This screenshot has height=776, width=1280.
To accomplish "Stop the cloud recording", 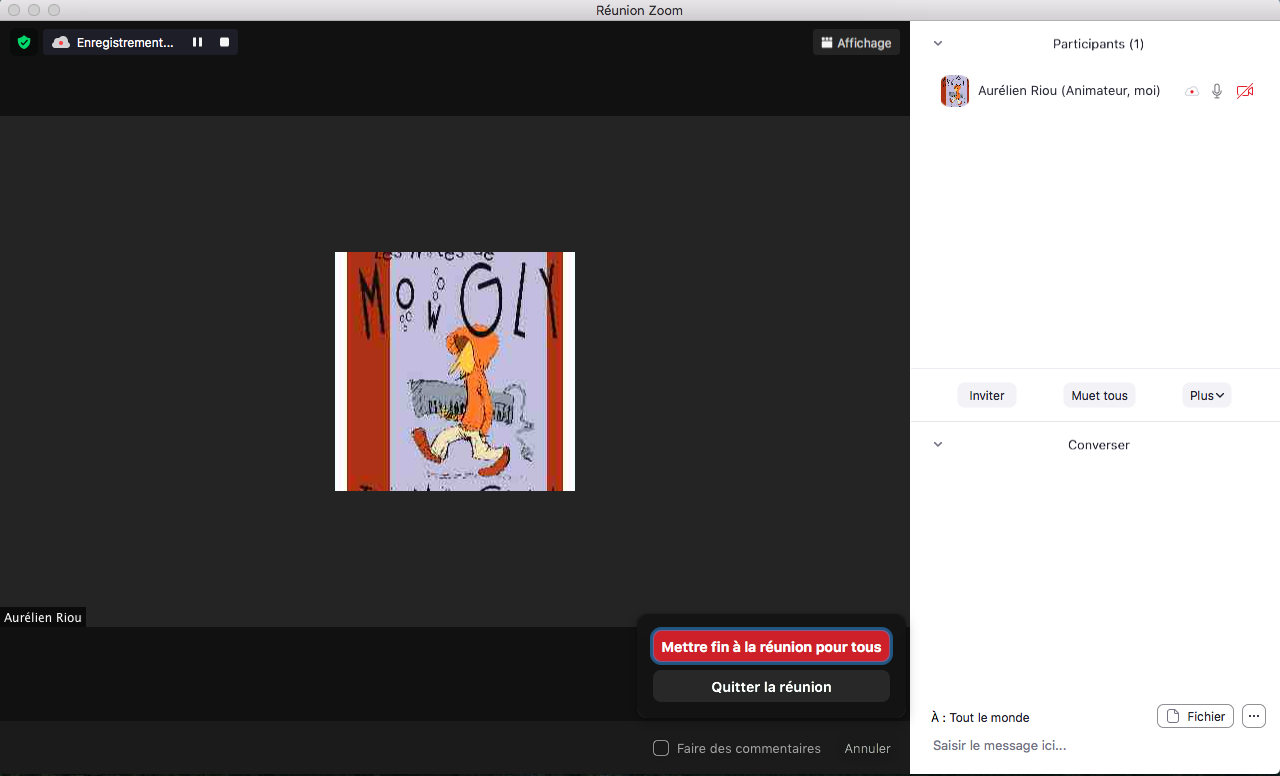I will [224, 43].
